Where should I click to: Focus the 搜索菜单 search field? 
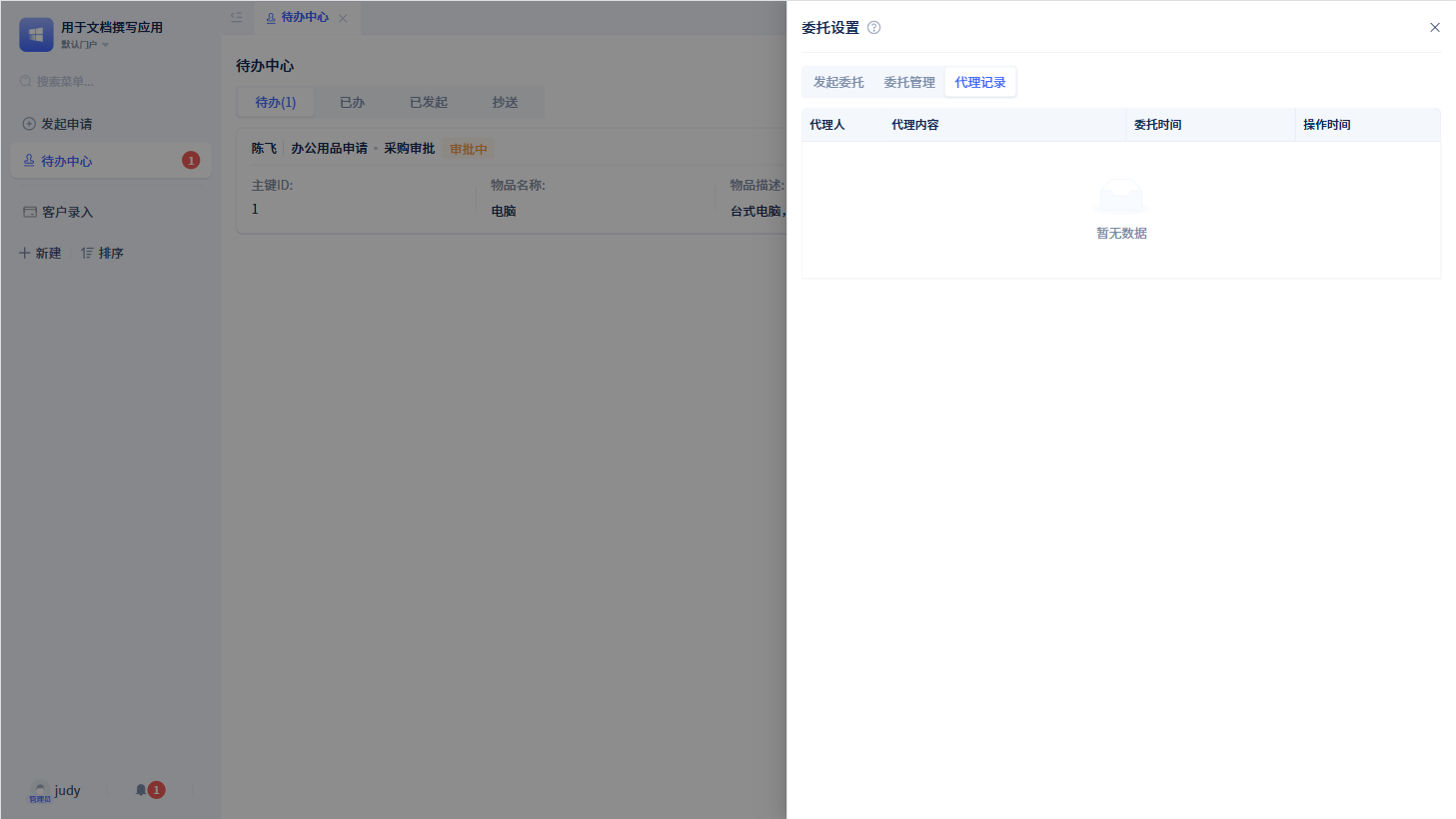110,81
